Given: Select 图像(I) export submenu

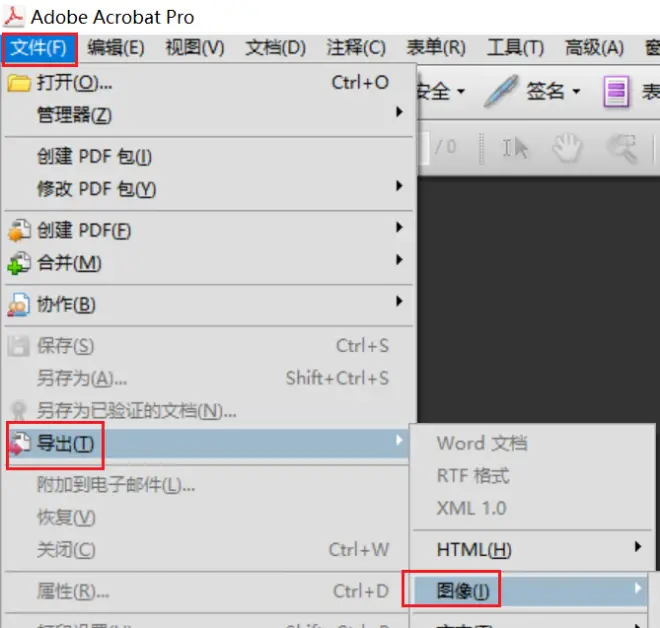Looking at the screenshot, I should (x=530, y=591).
